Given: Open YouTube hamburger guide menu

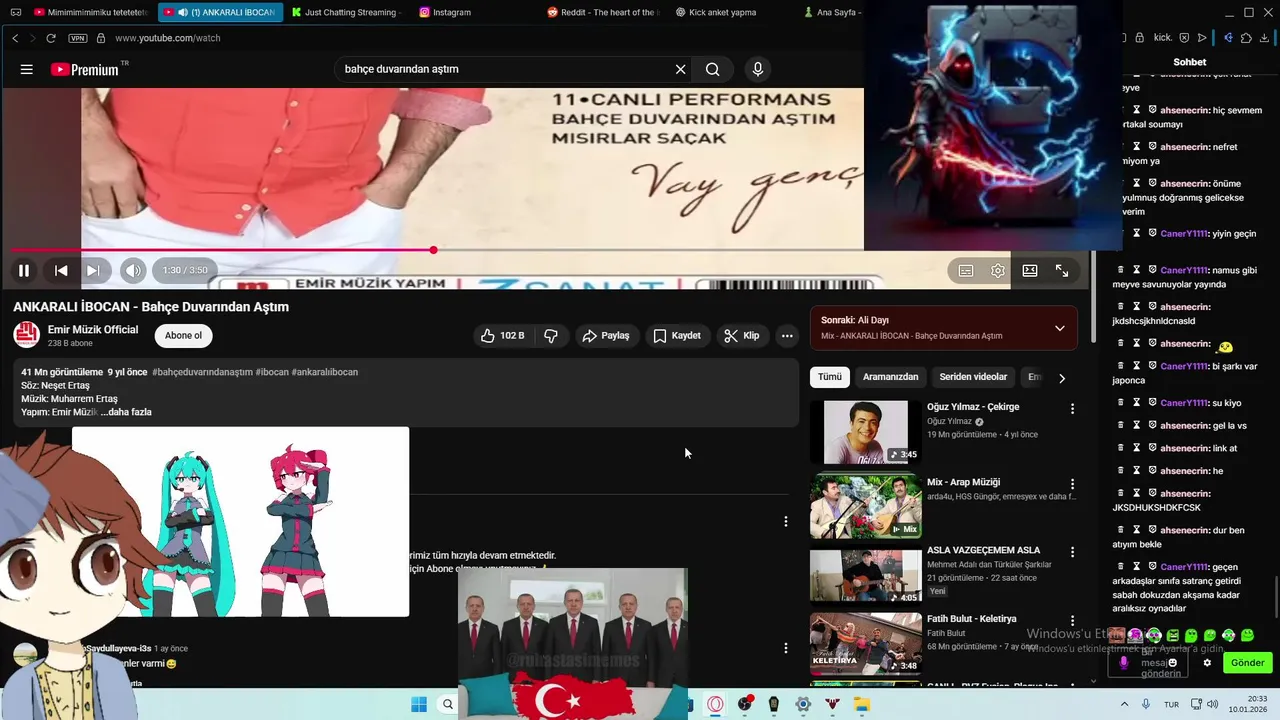Looking at the screenshot, I should pos(27,69).
